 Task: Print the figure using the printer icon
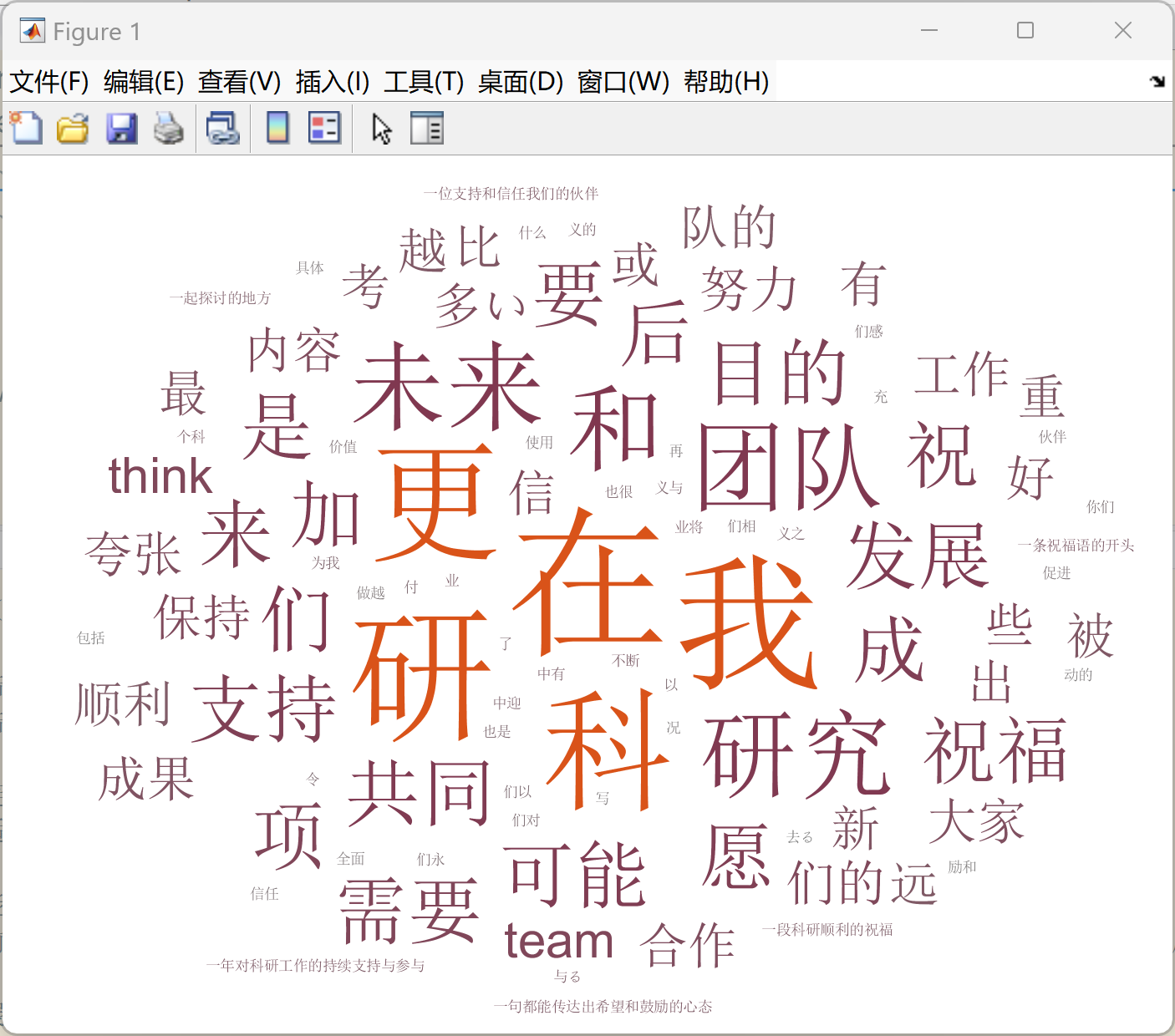click(169, 129)
